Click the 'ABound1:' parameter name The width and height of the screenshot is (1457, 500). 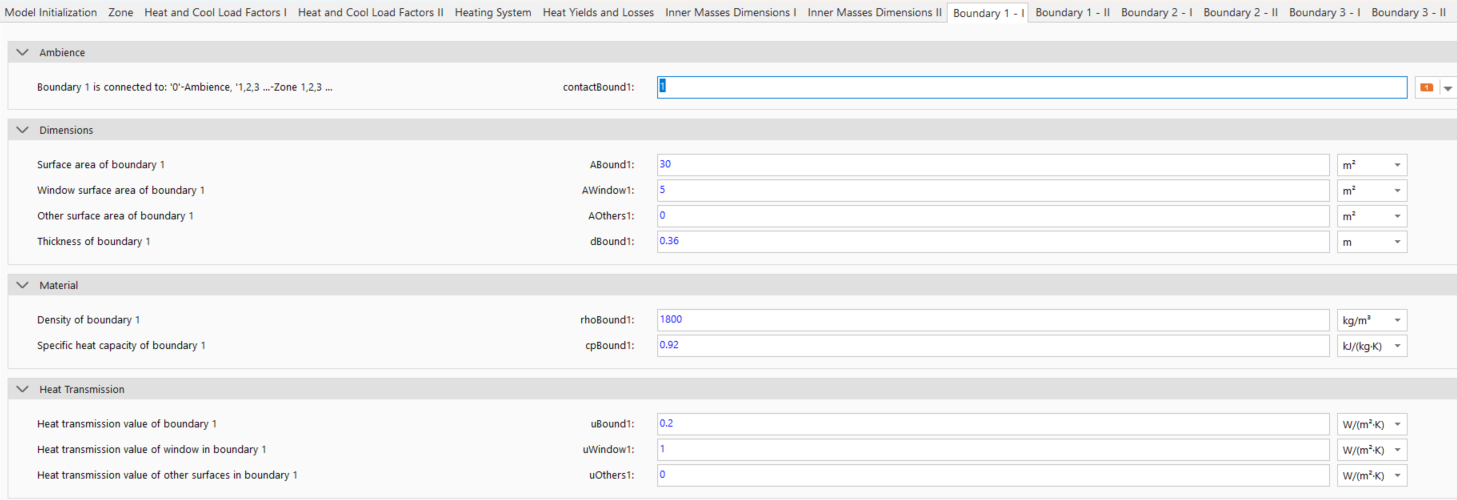612,164
